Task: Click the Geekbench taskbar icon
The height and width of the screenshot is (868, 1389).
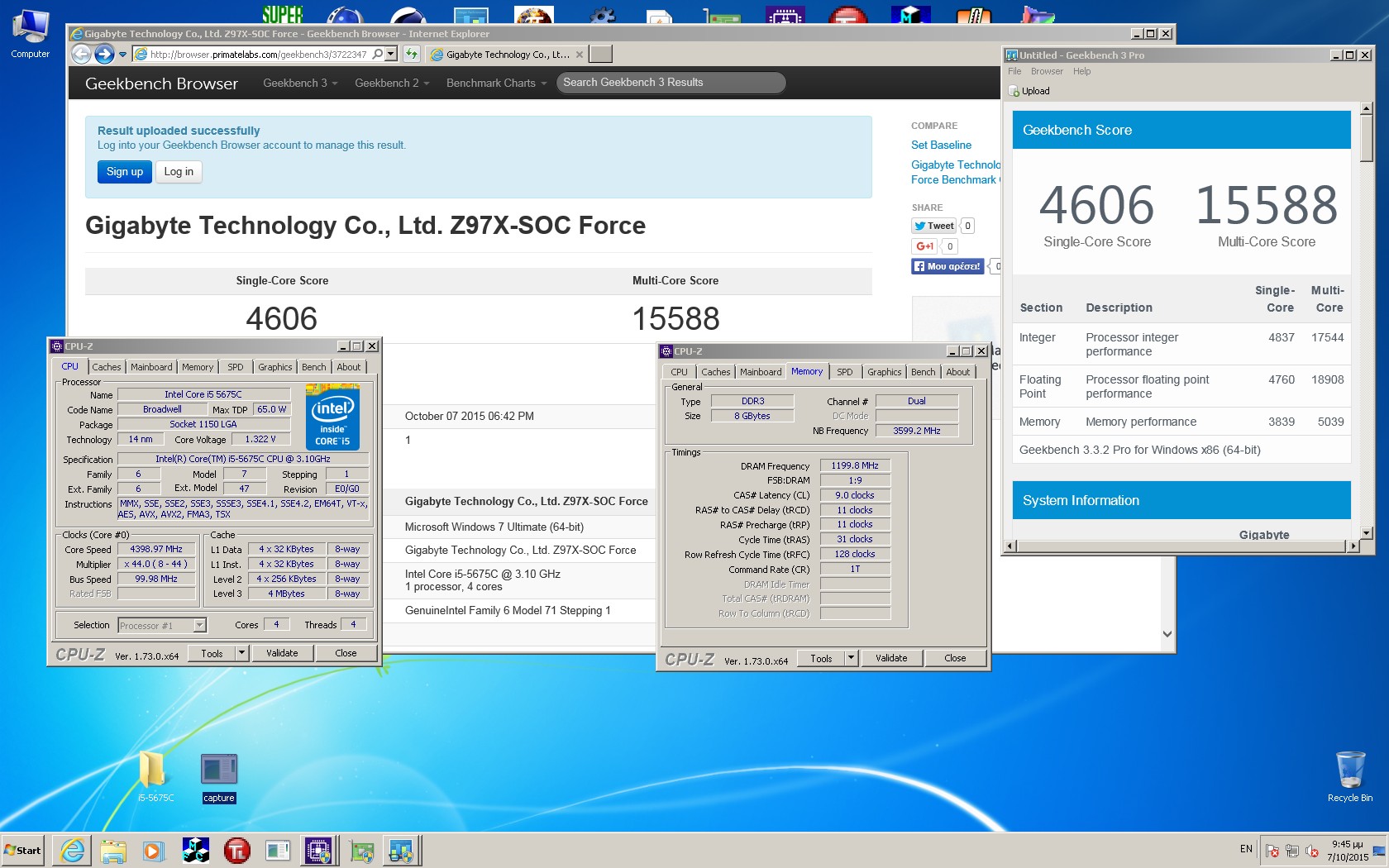Action: (x=402, y=850)
